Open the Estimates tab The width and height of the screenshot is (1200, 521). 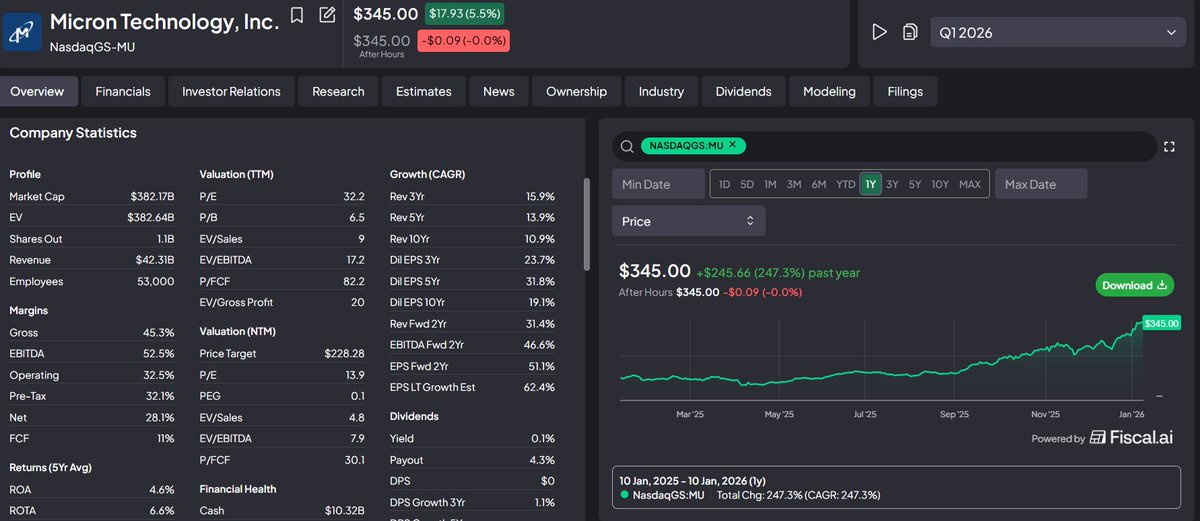(424, 91)
